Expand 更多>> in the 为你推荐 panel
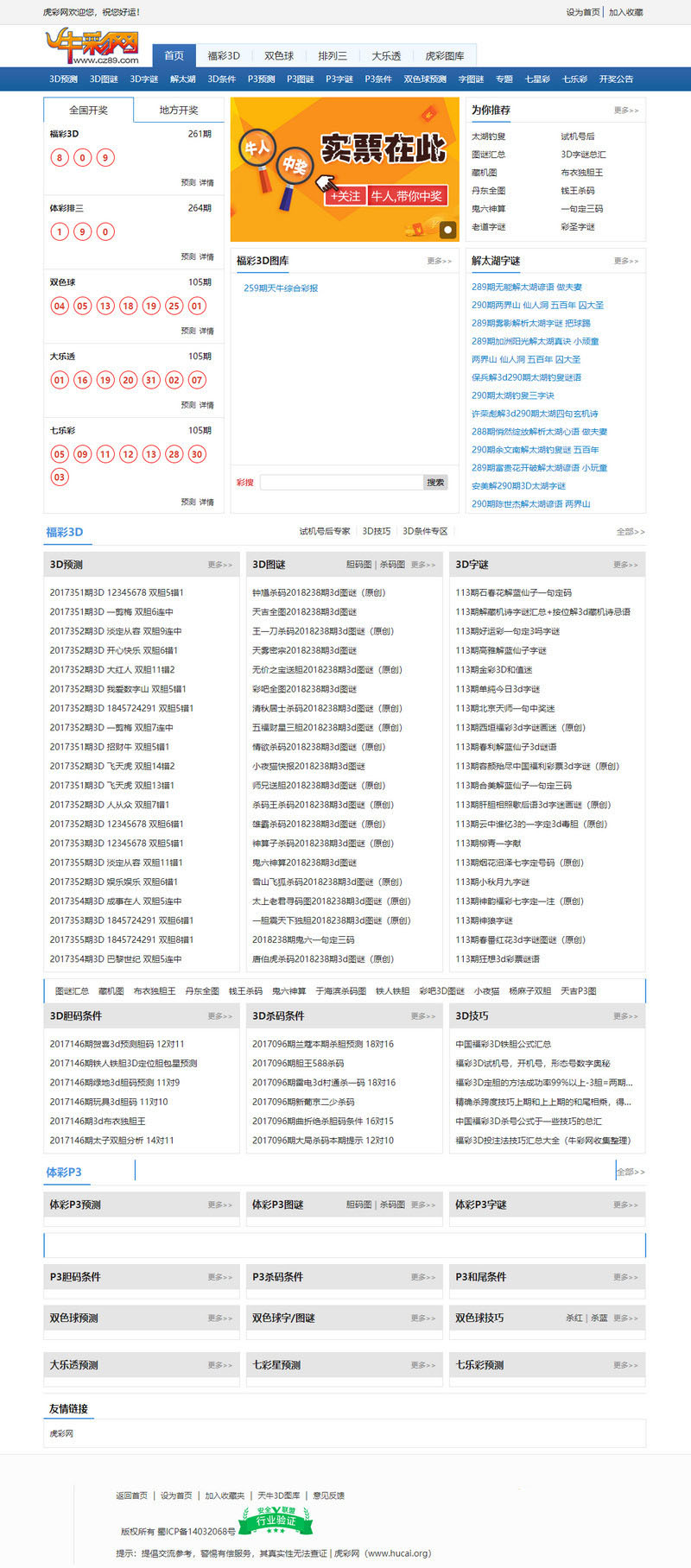The image size is (691, 1568). (x=626, y=111)
